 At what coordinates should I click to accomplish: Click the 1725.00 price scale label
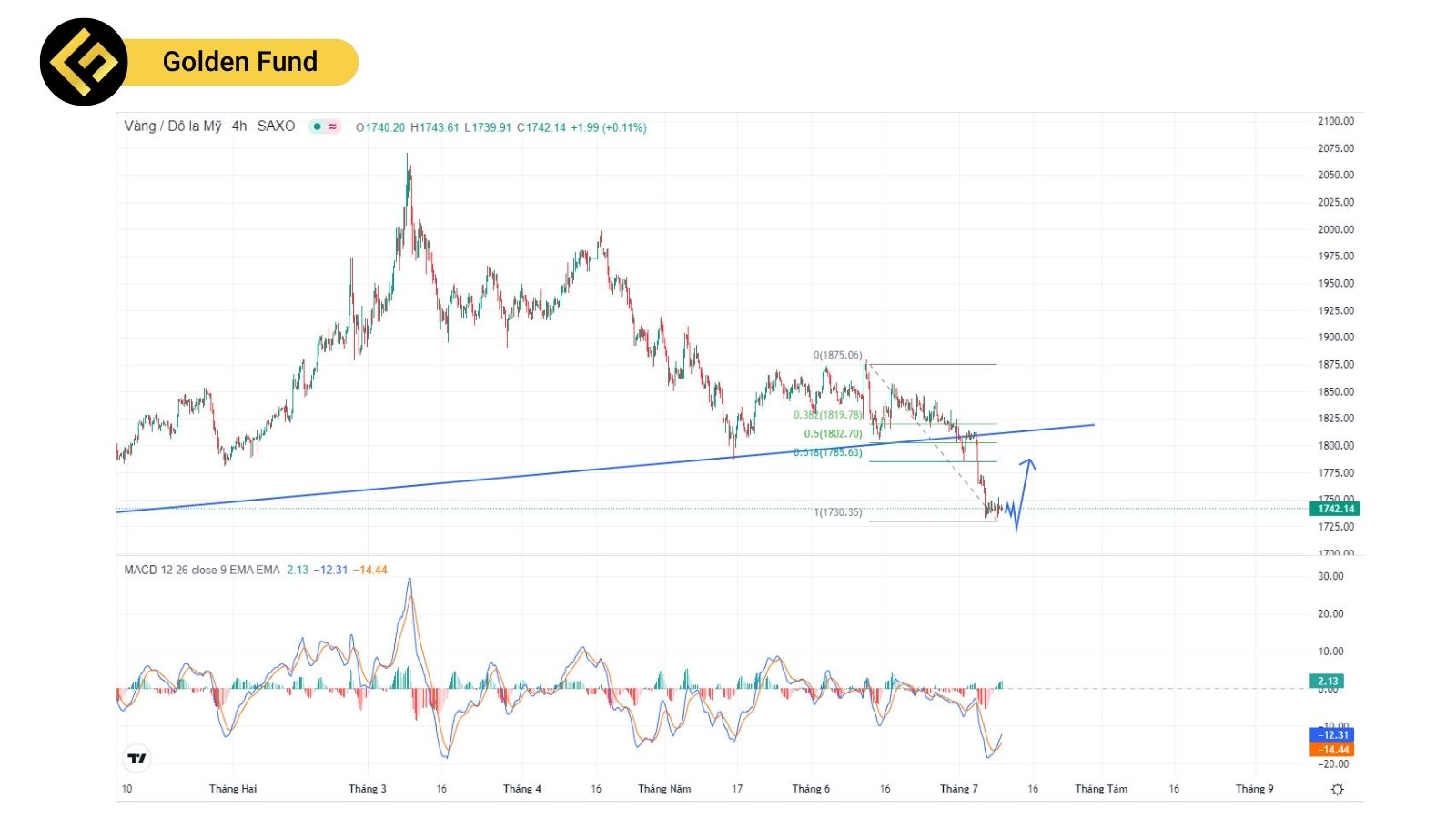point(1336,527)
